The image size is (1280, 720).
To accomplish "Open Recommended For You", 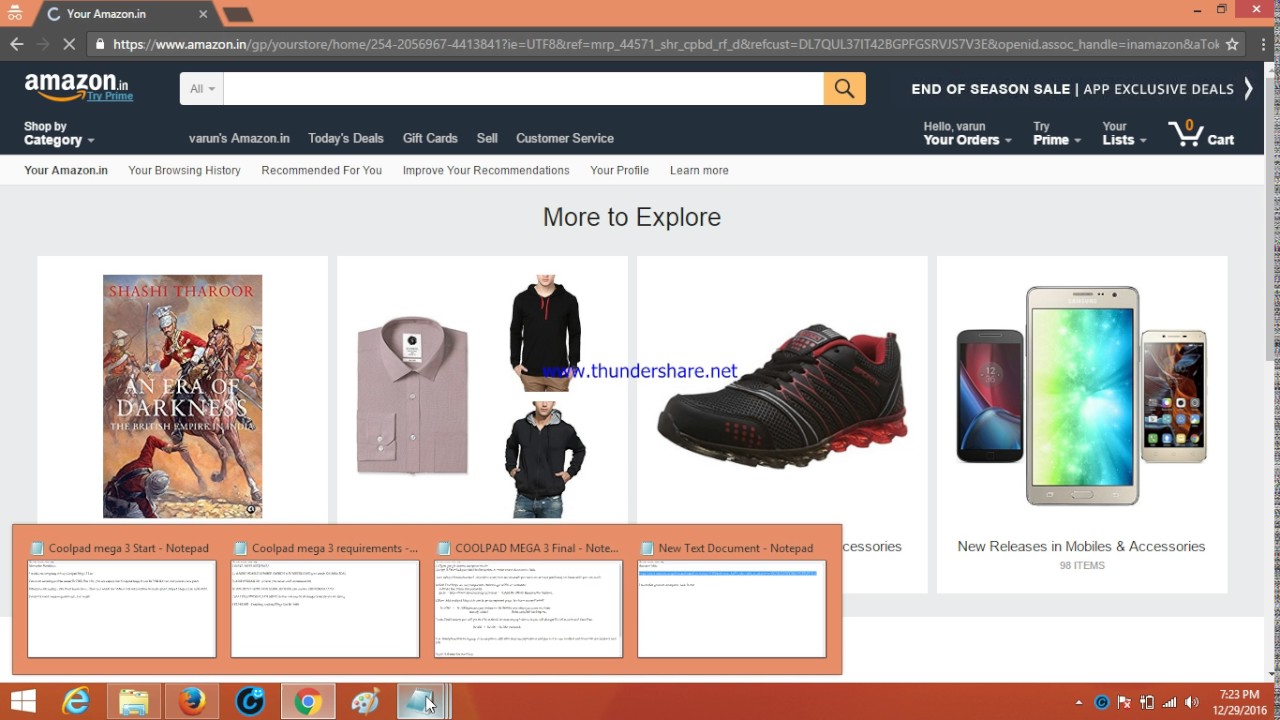I will click(x=322, y=170).
